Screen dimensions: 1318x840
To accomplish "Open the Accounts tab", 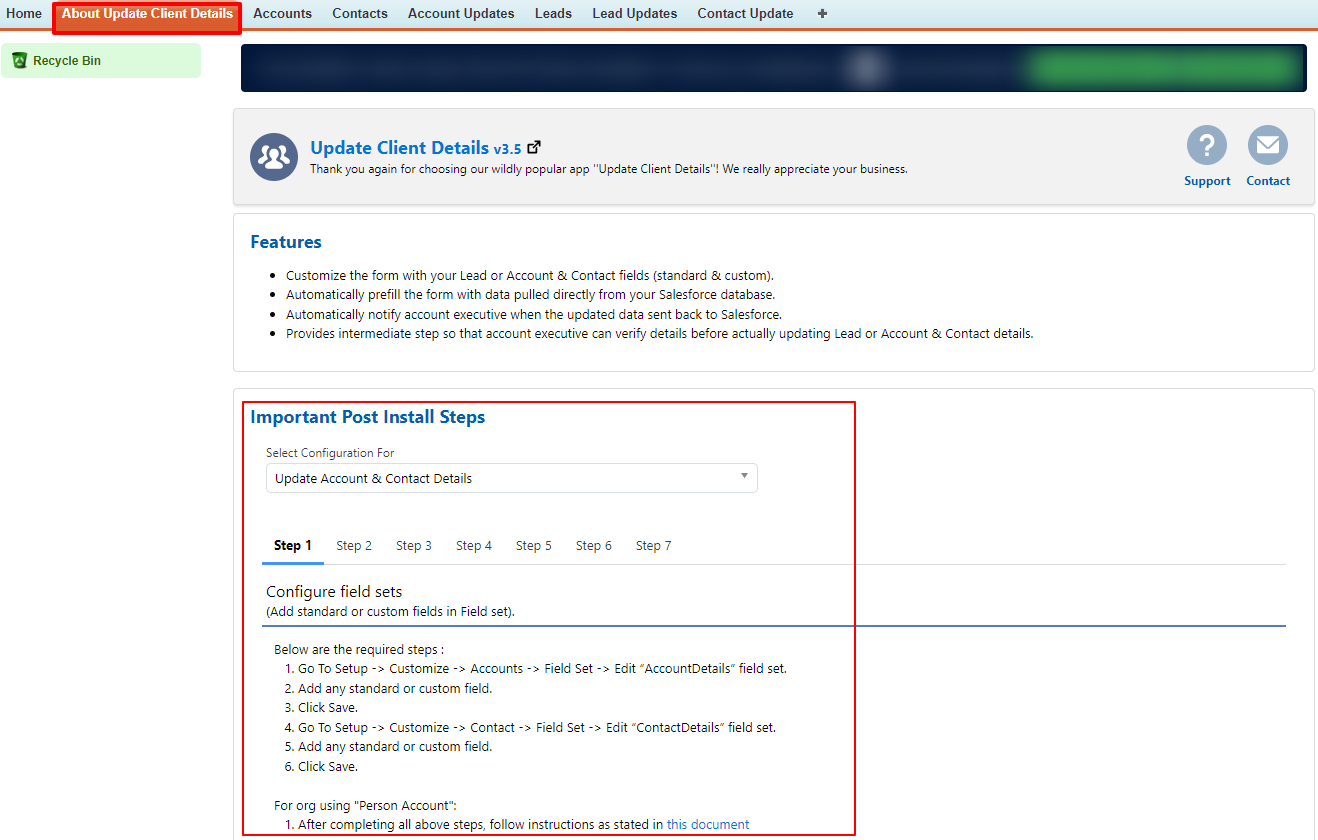I will click(x=282, y=14).
